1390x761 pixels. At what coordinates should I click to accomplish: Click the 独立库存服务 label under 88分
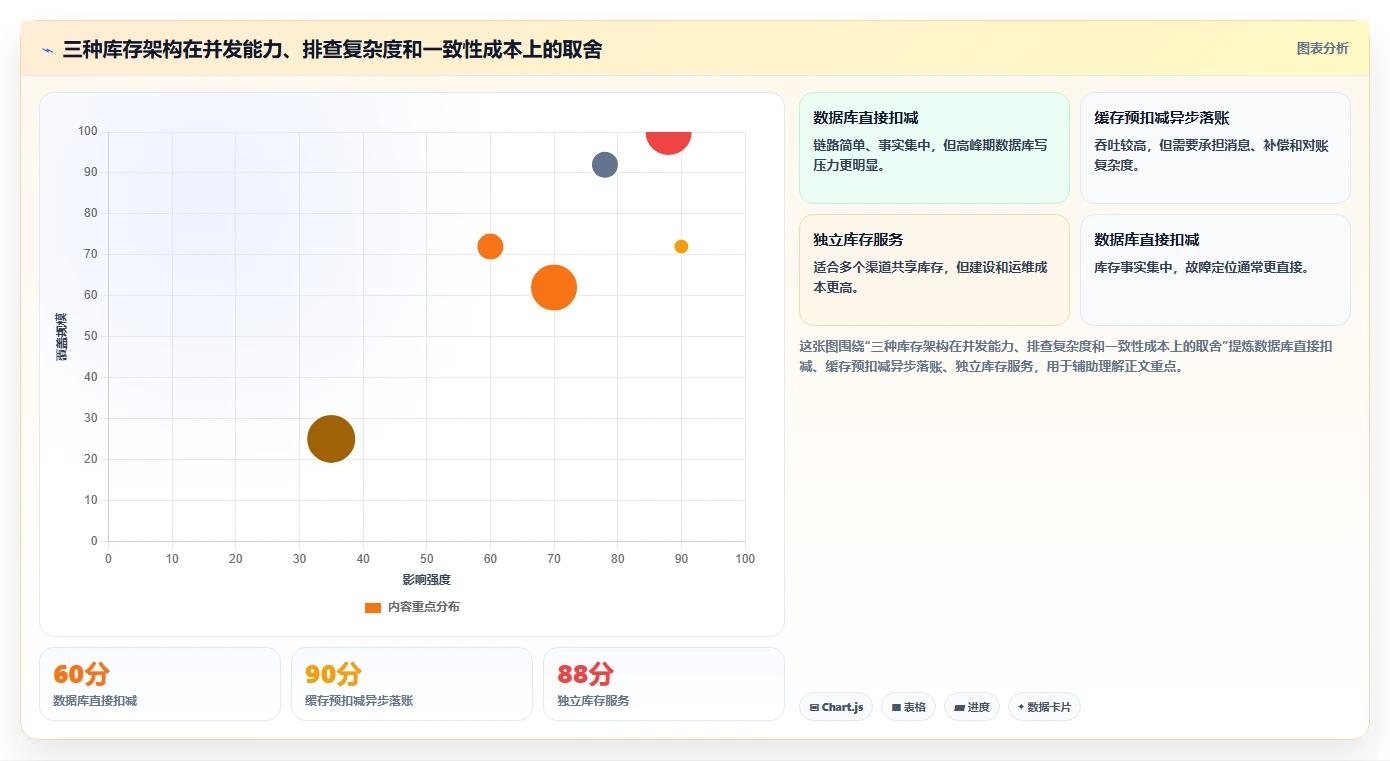(593, 701)
